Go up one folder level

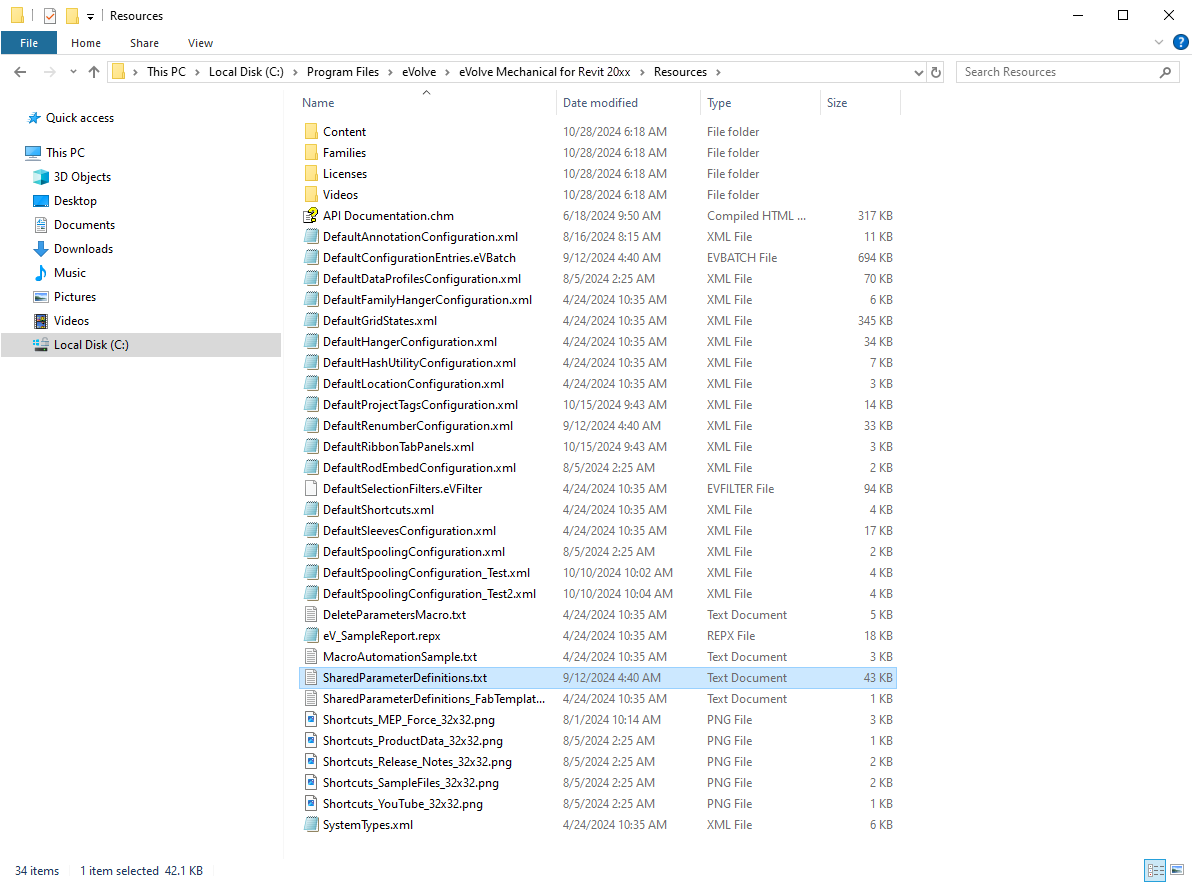[94, 72]
